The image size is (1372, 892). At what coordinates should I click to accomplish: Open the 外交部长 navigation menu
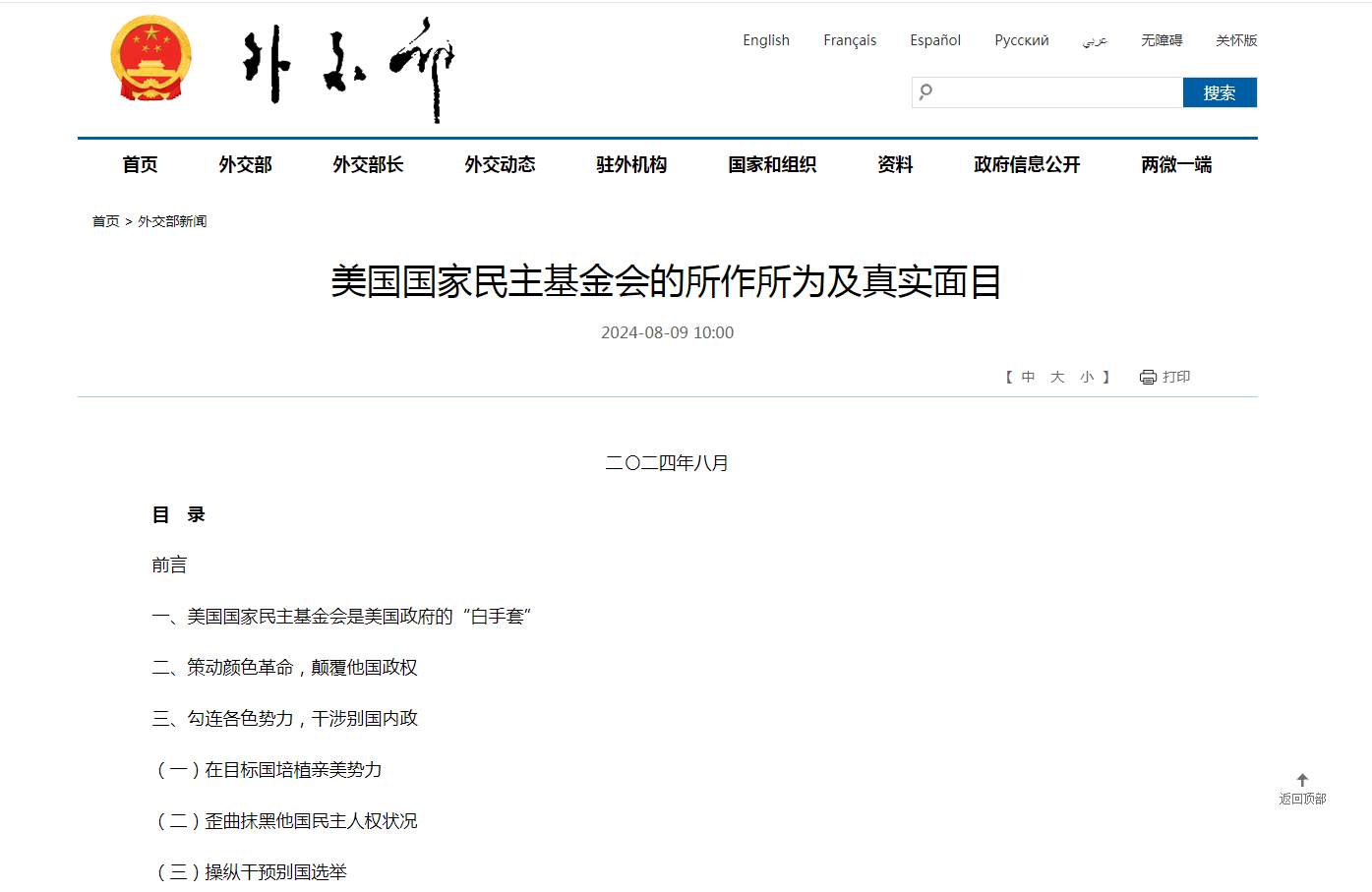pyautogui.click(x=368, y=164)
